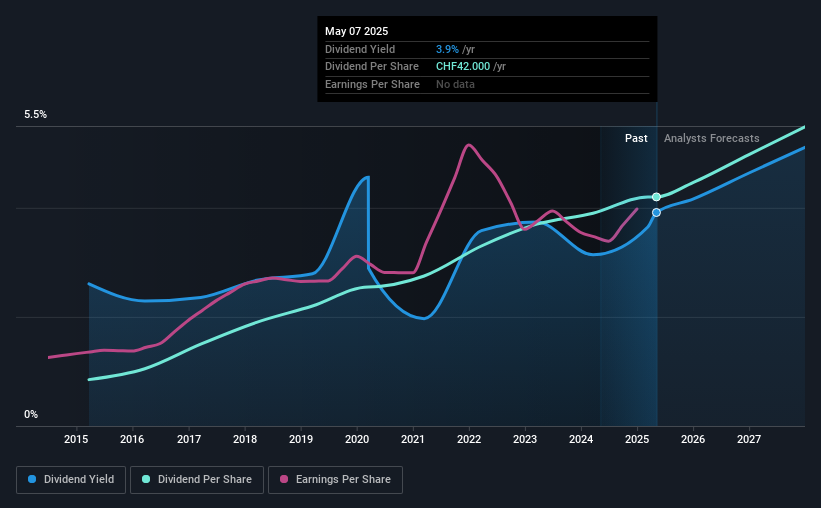Select the blue dividend yield data point
Screen dimensions: 821x508
656,213
